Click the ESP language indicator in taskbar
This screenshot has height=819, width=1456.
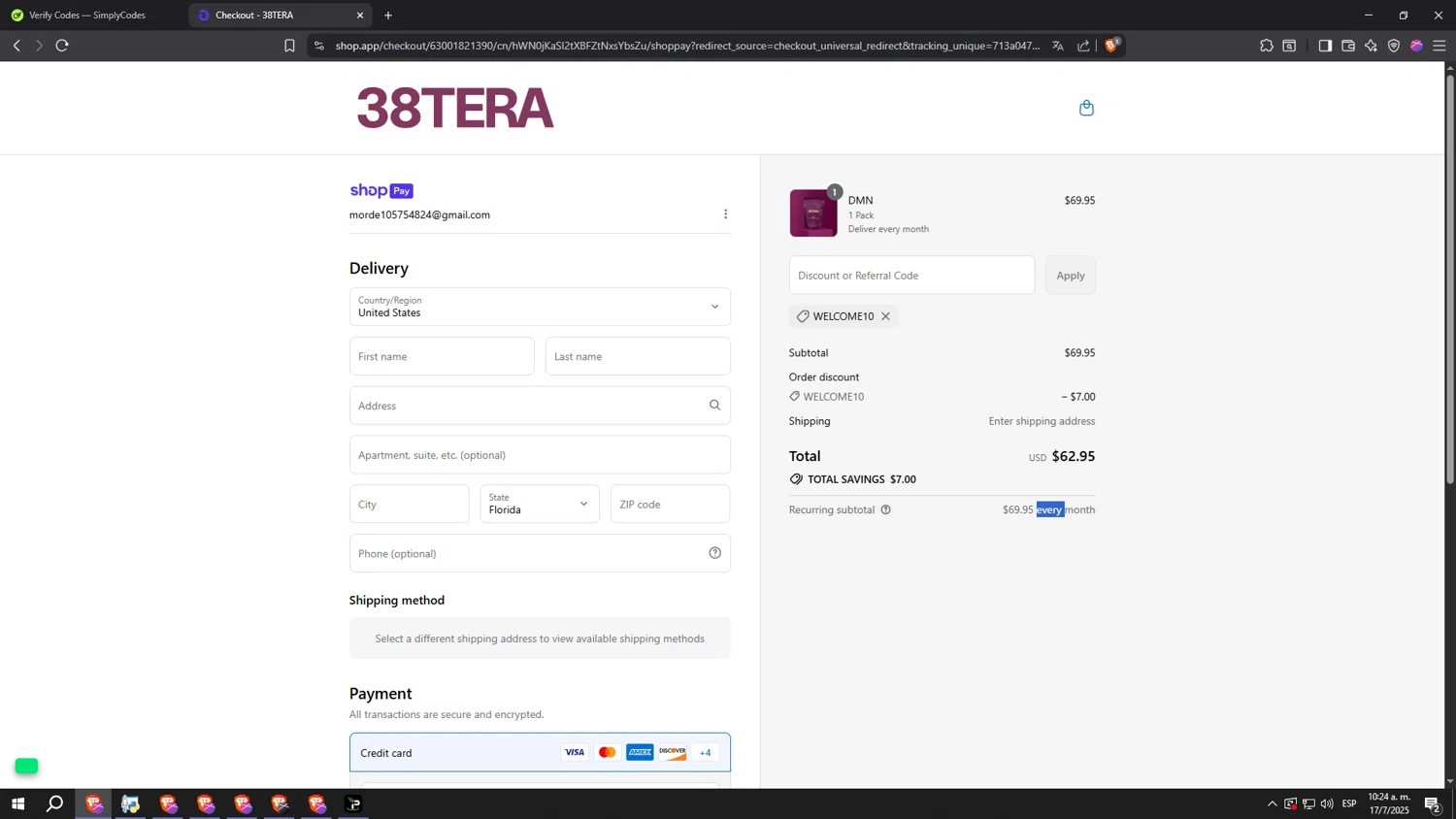point(1349,803)
